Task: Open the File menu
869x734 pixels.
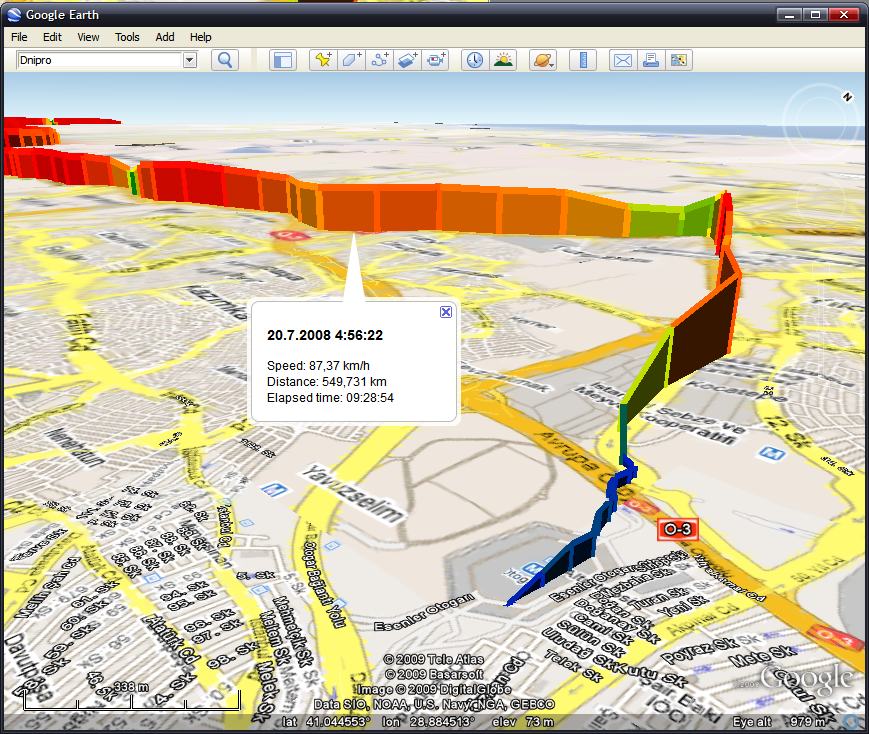Action: point(19,37)
